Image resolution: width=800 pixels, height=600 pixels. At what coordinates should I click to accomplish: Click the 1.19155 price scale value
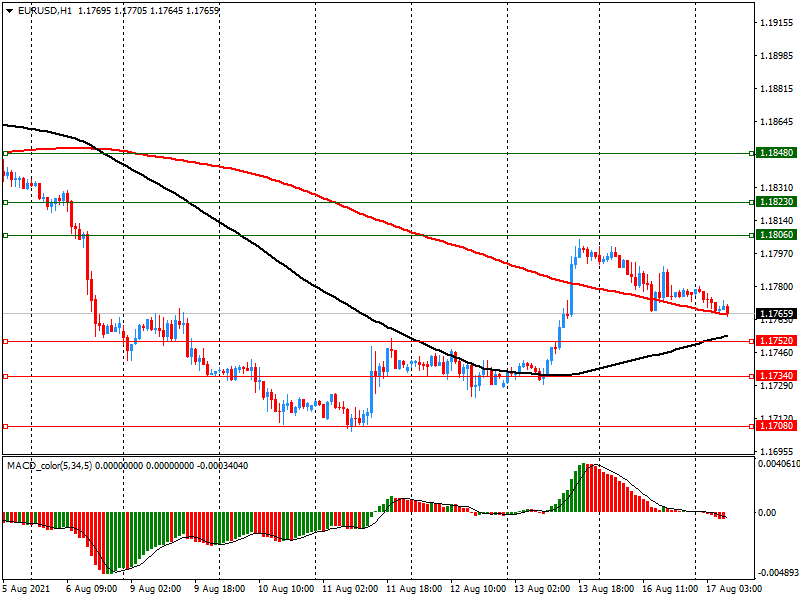(777, 22)
